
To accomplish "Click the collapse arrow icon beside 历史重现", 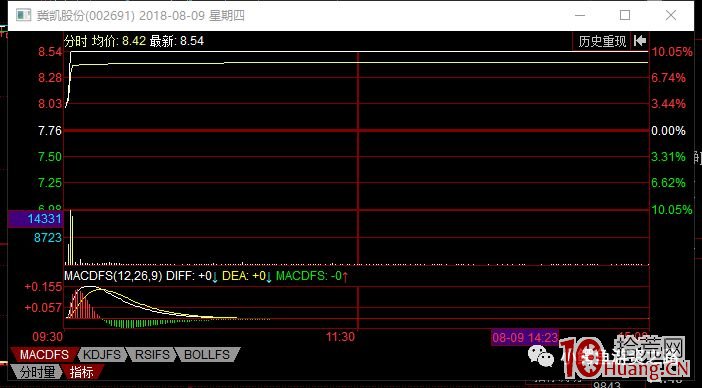I will point(640,41).
